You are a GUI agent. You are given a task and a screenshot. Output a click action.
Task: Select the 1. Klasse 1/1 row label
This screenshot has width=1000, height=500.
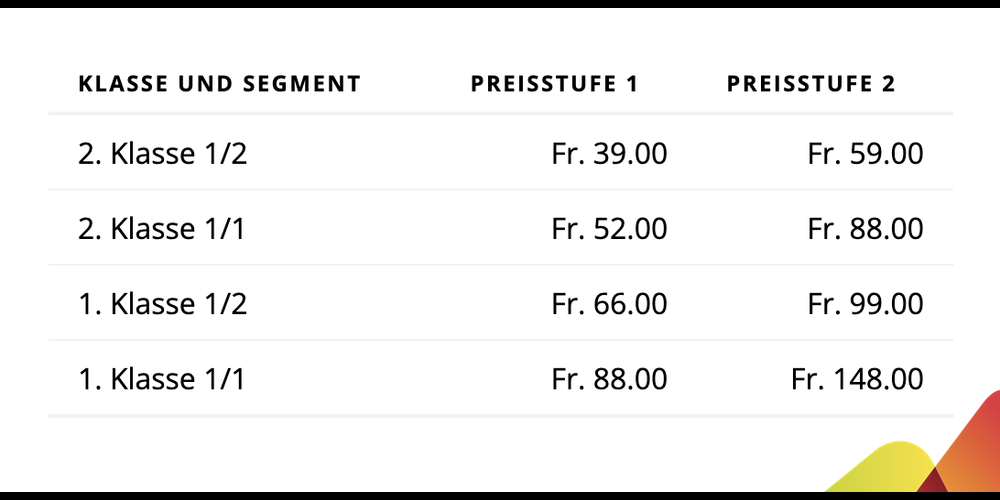162,379
